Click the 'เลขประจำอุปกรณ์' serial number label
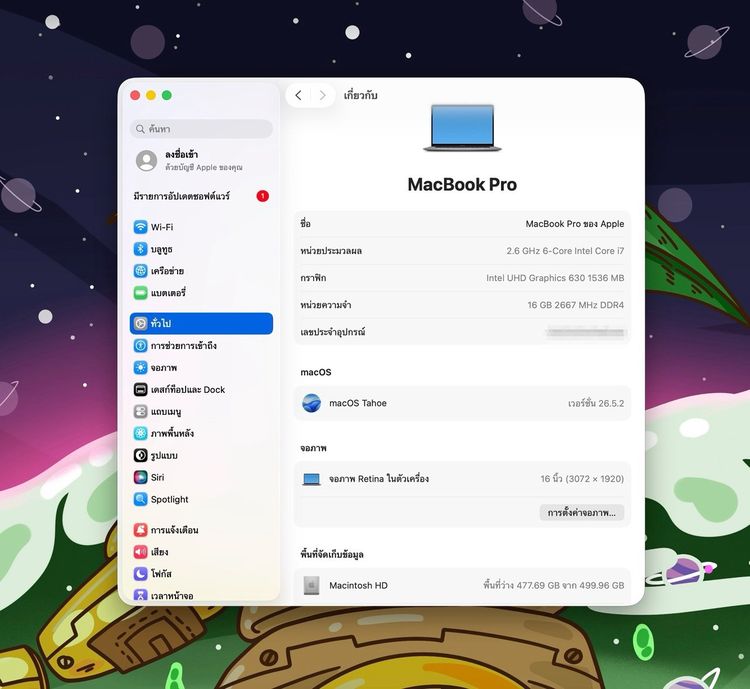Screen dimensions: 750x689 click(333, 332)
